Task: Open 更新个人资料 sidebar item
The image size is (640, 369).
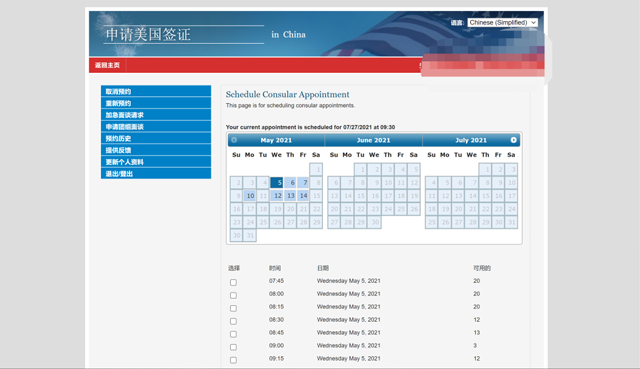Action: 156,162
